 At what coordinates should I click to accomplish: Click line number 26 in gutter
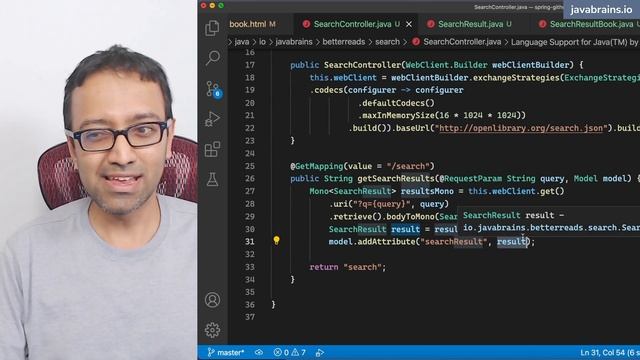[x=250, y=178]
